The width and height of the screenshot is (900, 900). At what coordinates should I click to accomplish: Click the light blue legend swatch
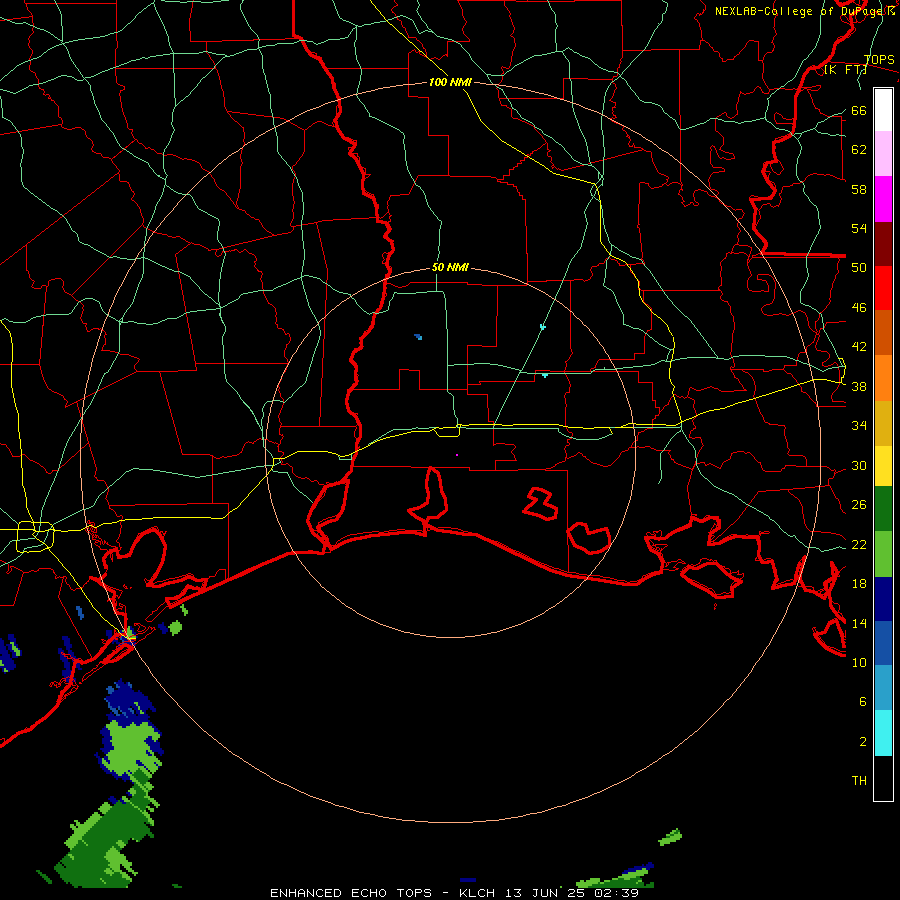tap(883, 688)
